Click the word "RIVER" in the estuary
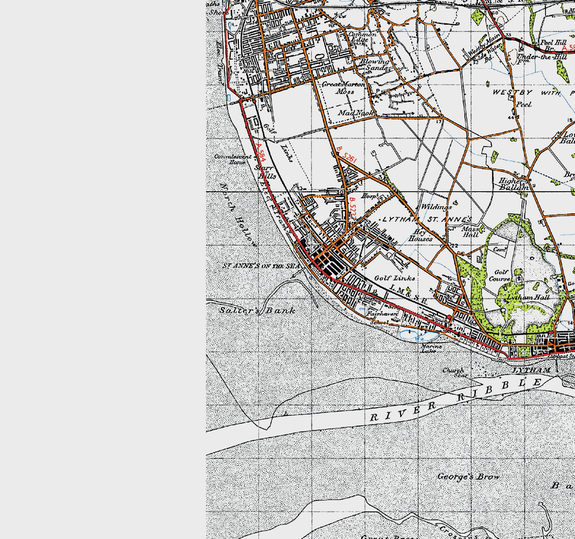The image size is (575, 539). pos(403,412)
